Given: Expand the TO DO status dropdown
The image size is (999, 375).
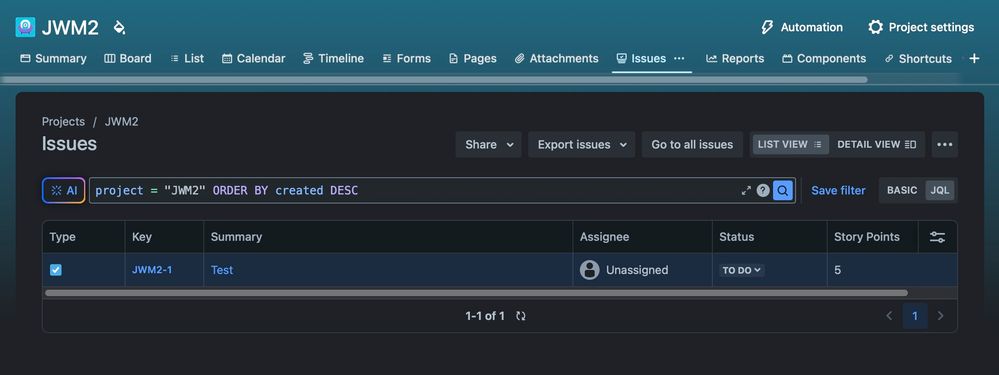Looking at the screenshot, I should pos(742,270).
